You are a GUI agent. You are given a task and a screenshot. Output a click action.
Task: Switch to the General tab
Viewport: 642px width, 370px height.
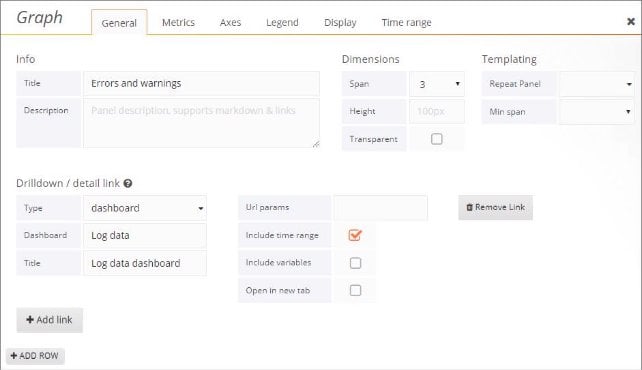point(119,23)
